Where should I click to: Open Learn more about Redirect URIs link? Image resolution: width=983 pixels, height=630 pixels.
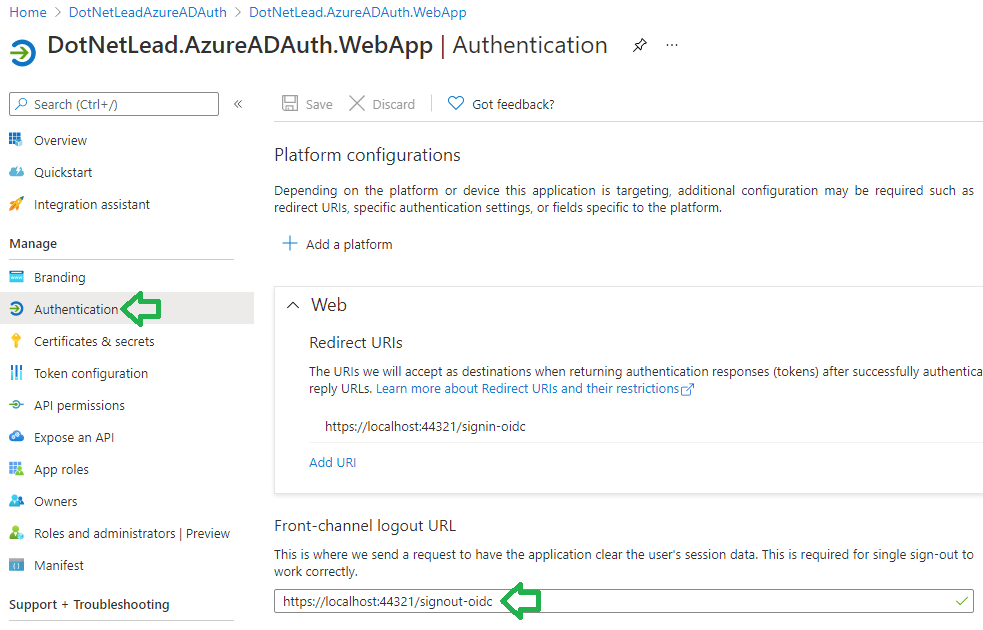tap(527, 389)
